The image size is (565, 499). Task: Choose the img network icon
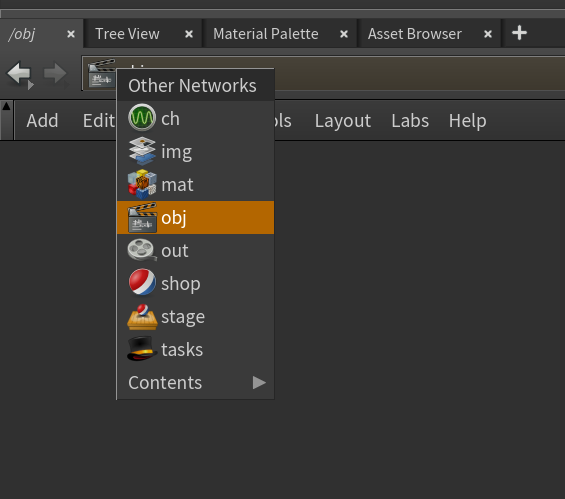[x=142, y=151]
